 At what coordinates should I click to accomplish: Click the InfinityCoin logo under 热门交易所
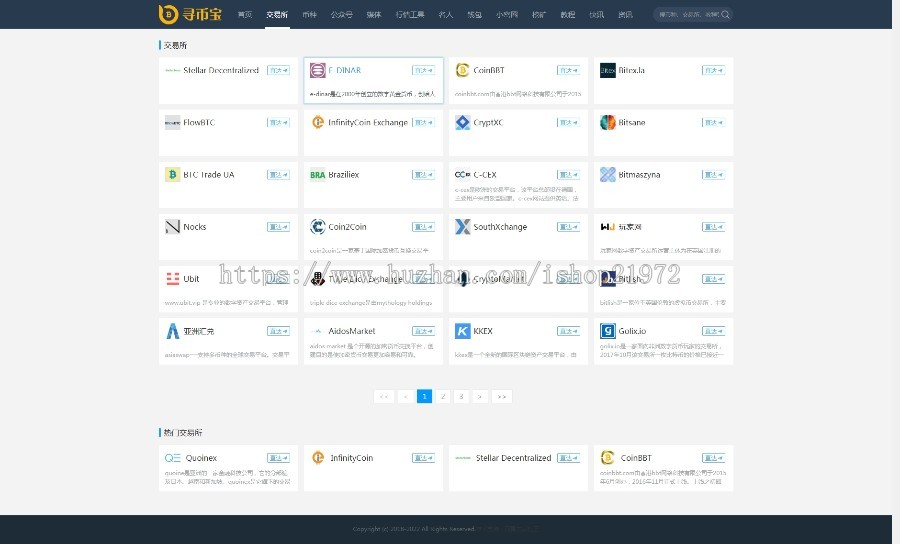[x=317, y=458]
